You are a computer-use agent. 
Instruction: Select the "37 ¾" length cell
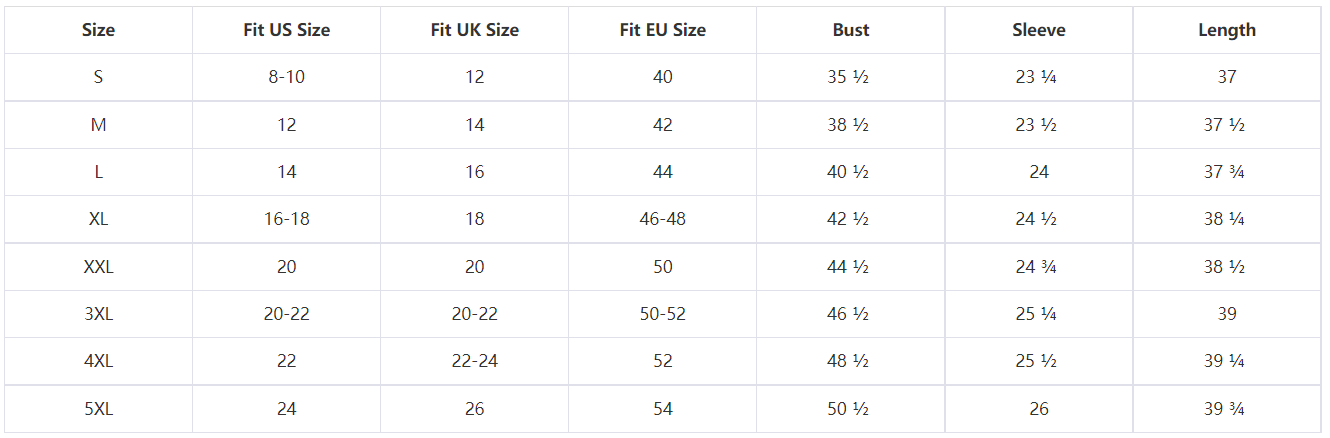click(x=1226, y=172)
